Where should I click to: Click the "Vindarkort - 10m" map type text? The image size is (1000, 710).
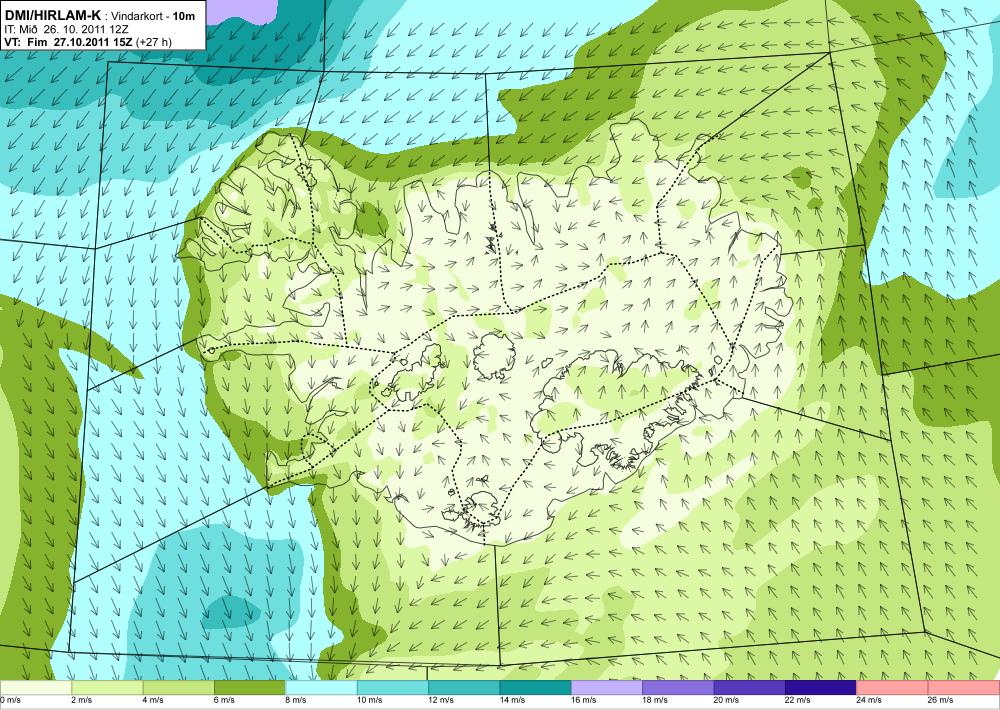(154, 16)
